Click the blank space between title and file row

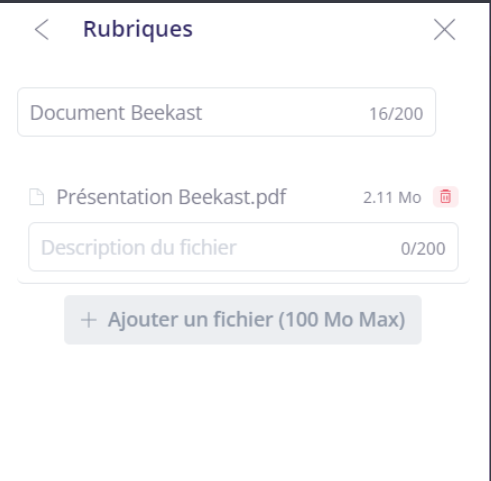tap(243, 160)
